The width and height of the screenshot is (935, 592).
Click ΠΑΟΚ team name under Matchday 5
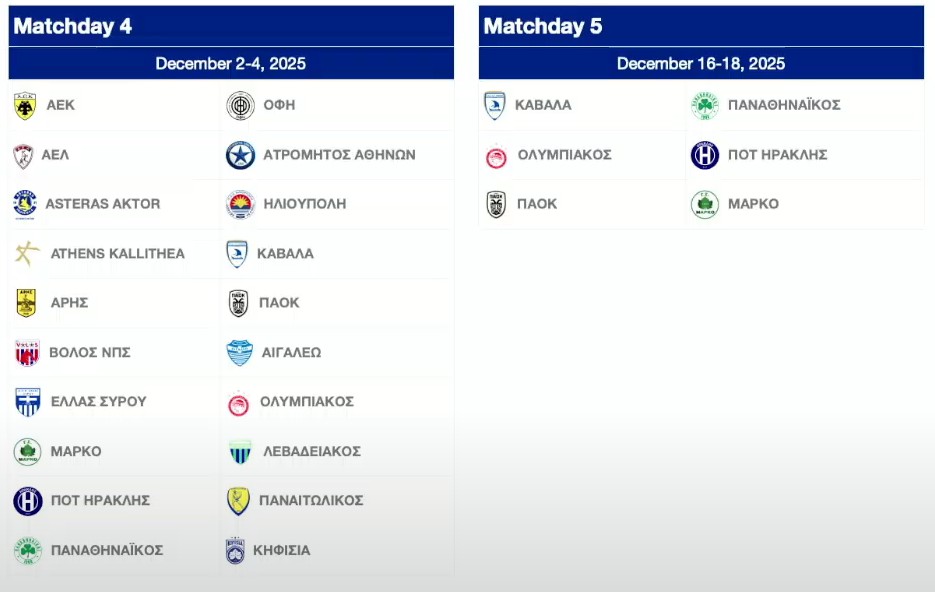click(536, 204)
